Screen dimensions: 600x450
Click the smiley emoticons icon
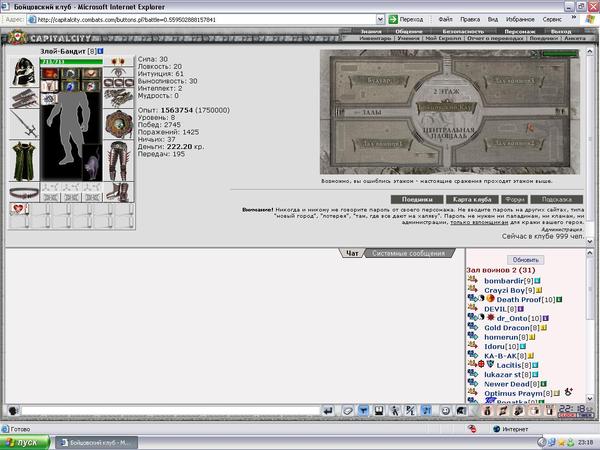click(x=445, y=411)
